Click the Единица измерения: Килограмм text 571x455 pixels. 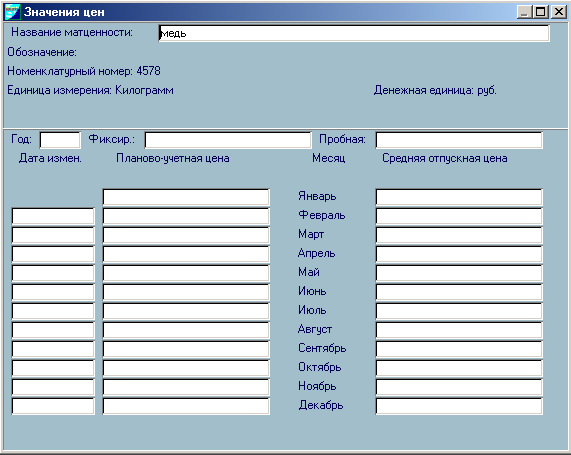point(90,90)
